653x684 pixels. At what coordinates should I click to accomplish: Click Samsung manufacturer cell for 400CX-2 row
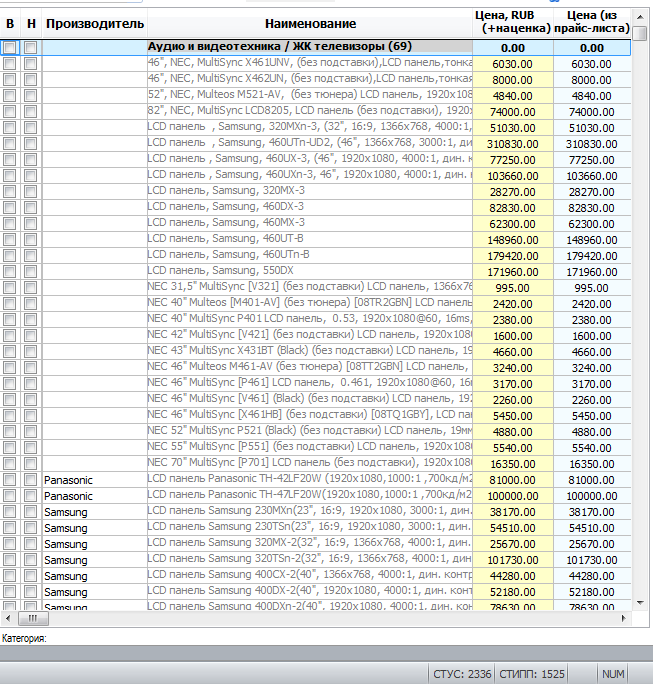click(x=95, y=576)
